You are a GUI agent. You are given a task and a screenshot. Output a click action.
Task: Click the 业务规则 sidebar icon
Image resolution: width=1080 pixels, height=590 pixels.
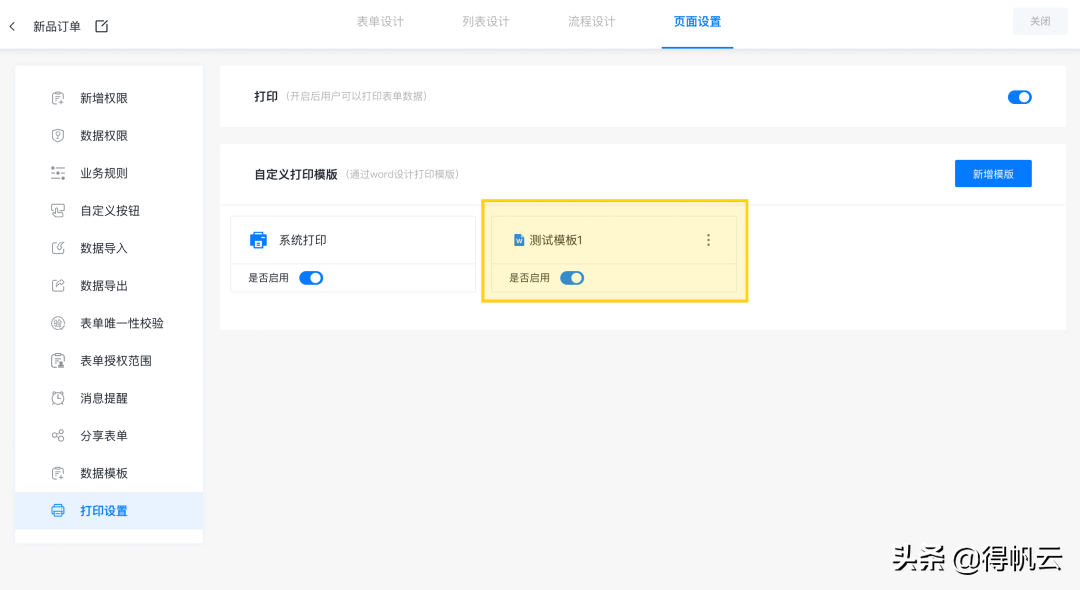(x=58, y=173)
